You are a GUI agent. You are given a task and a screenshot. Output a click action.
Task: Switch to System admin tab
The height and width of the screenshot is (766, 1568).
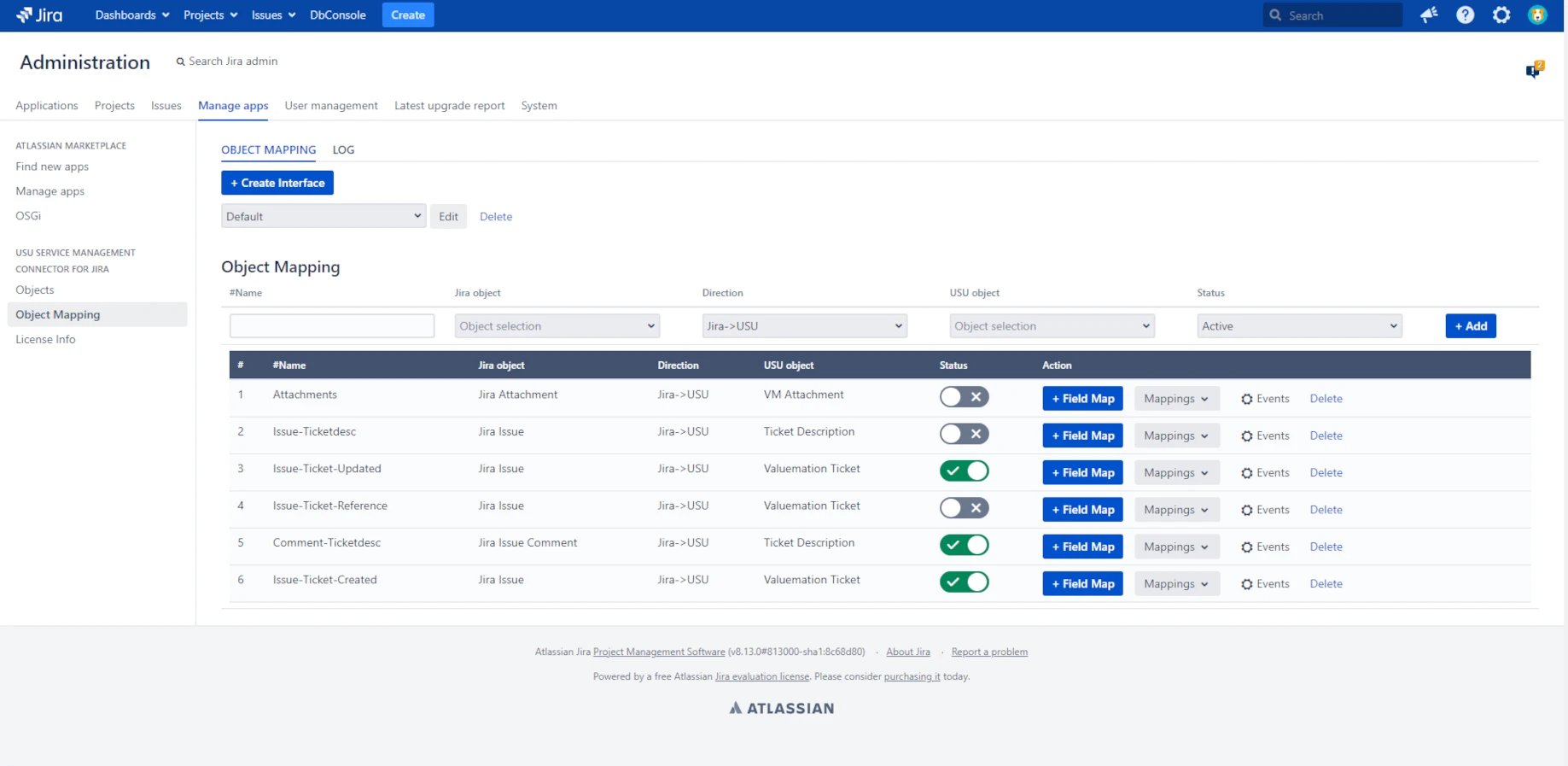point(539,106)
